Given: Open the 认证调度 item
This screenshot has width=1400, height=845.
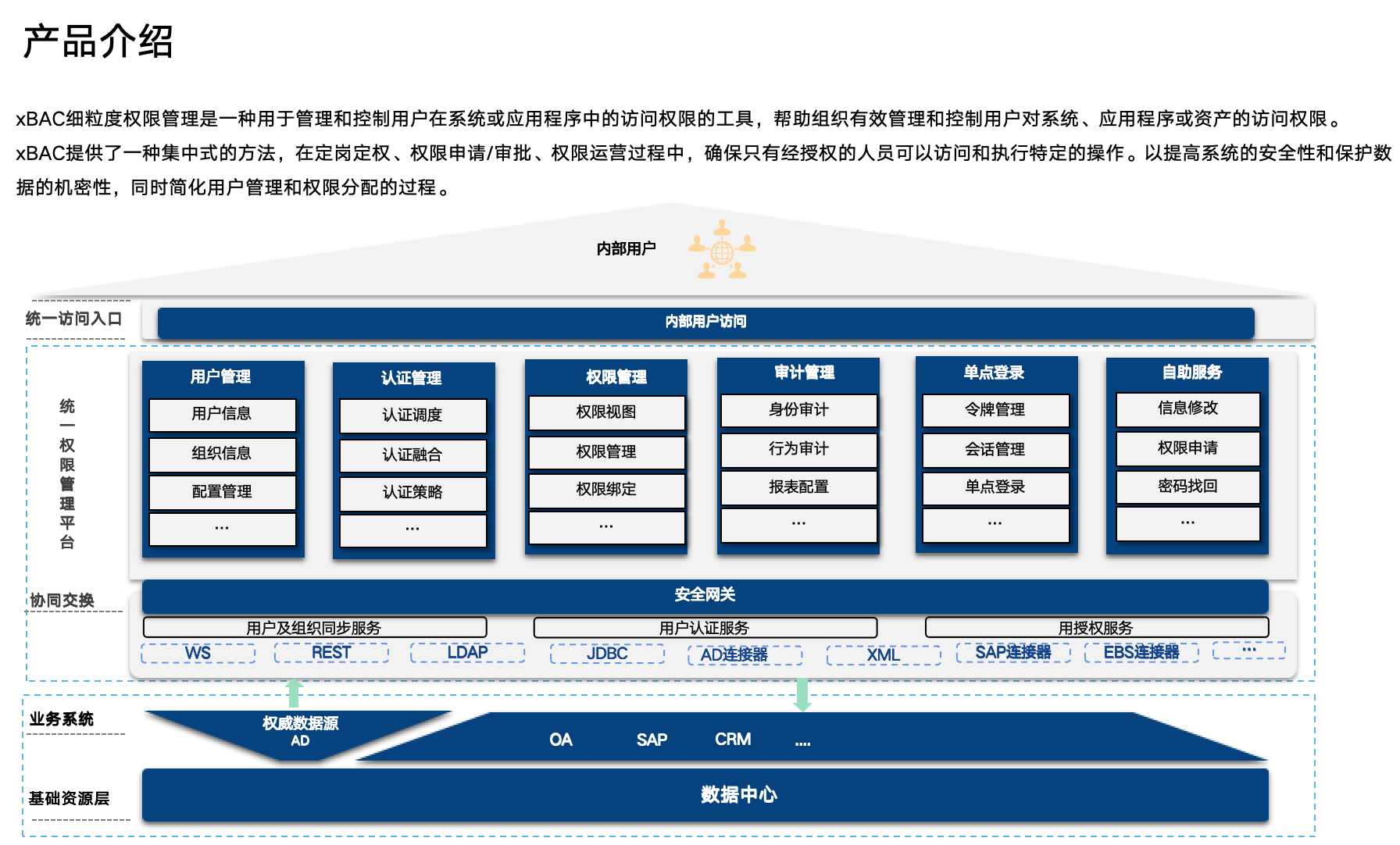Looking at the screenshot, I should point(412,415).
